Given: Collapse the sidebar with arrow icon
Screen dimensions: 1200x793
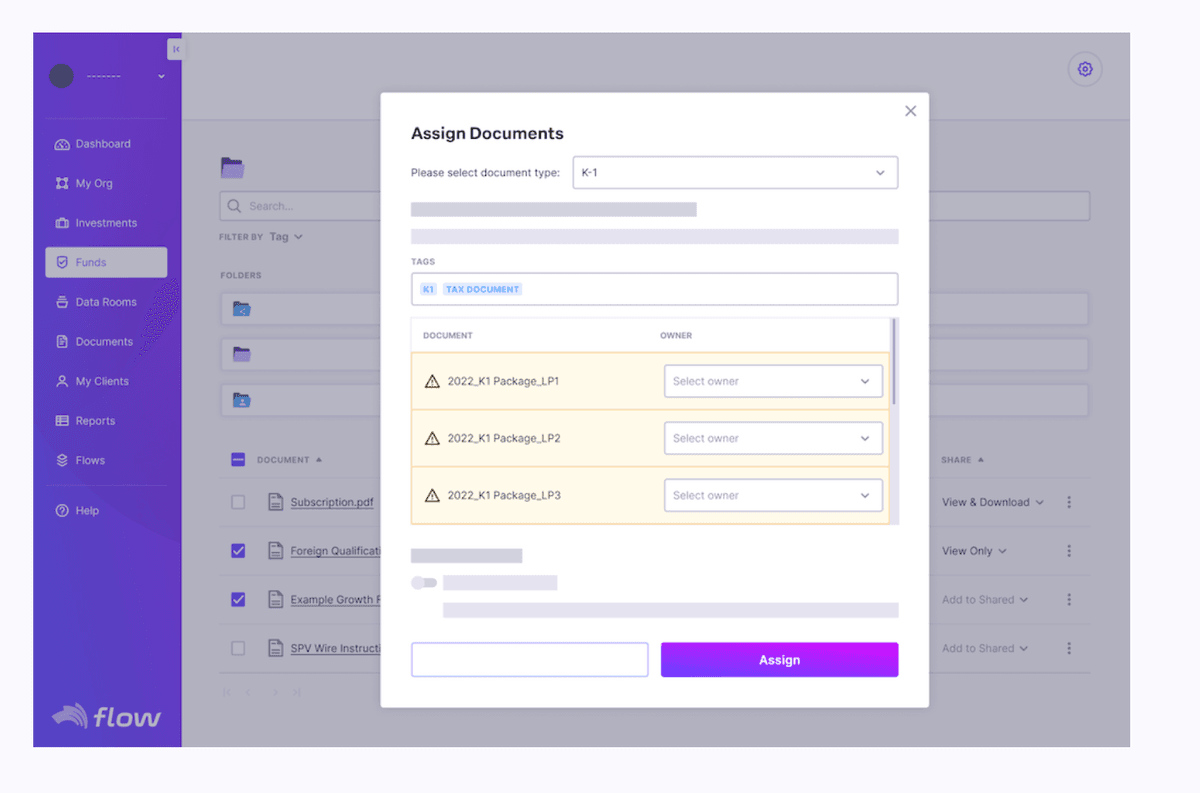Looking at the screenshot, I should [x=175, y=48].
